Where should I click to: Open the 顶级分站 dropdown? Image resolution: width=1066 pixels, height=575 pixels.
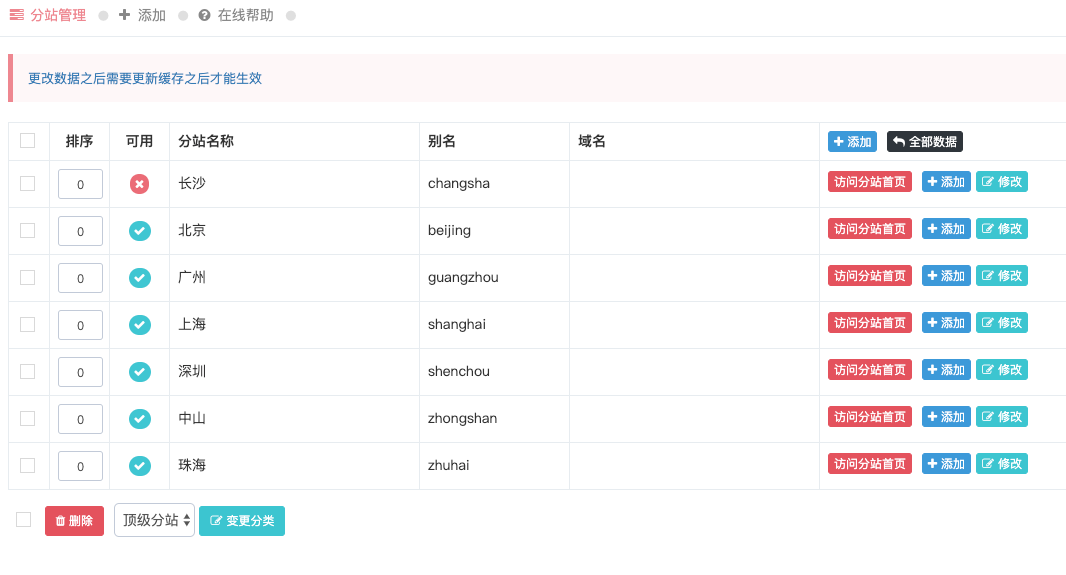point(154,520)
